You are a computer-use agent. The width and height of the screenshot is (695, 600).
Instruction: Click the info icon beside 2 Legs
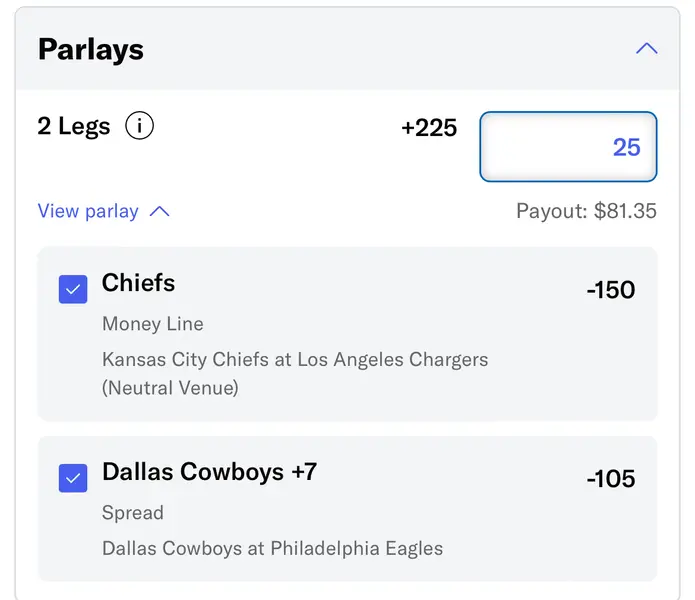(139, 127)
